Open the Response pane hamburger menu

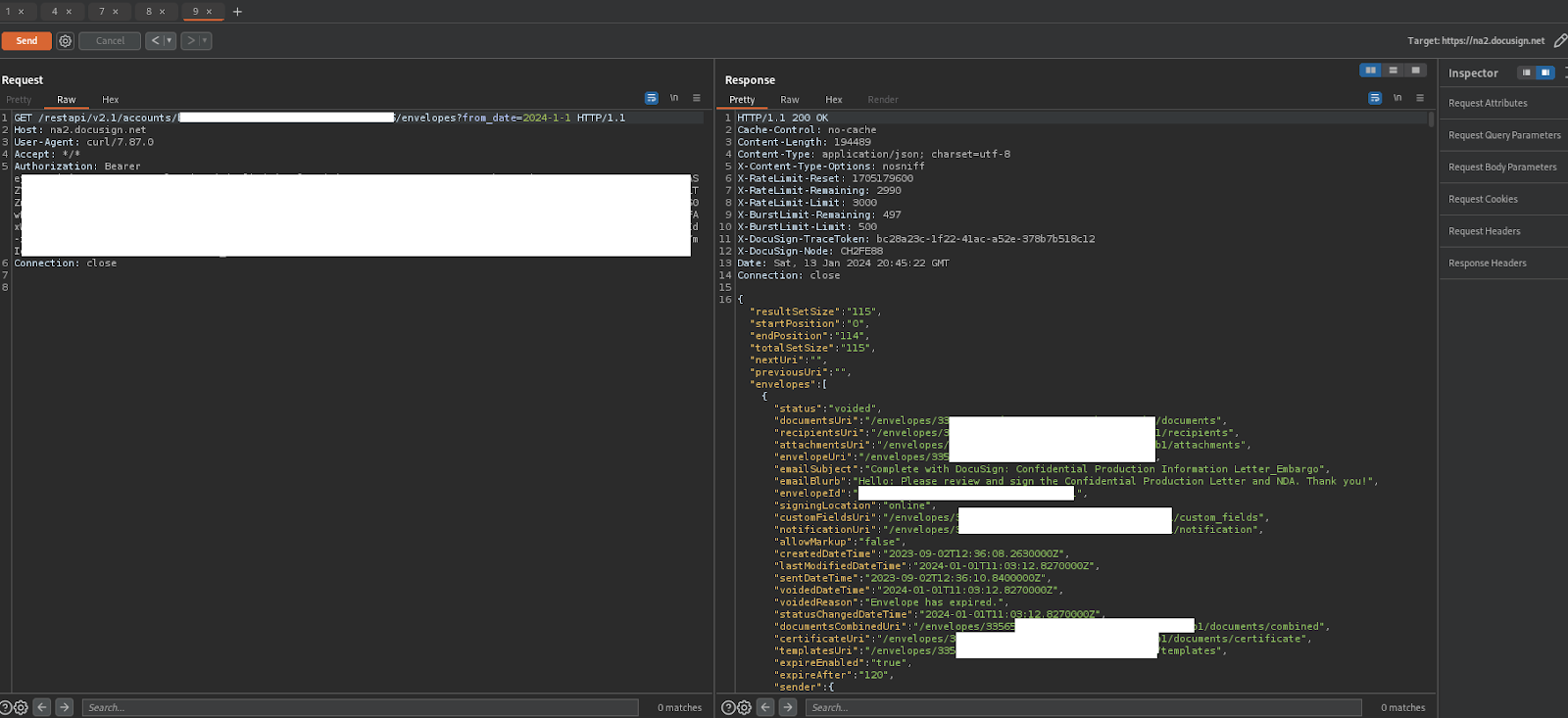tap(1420, 98)
